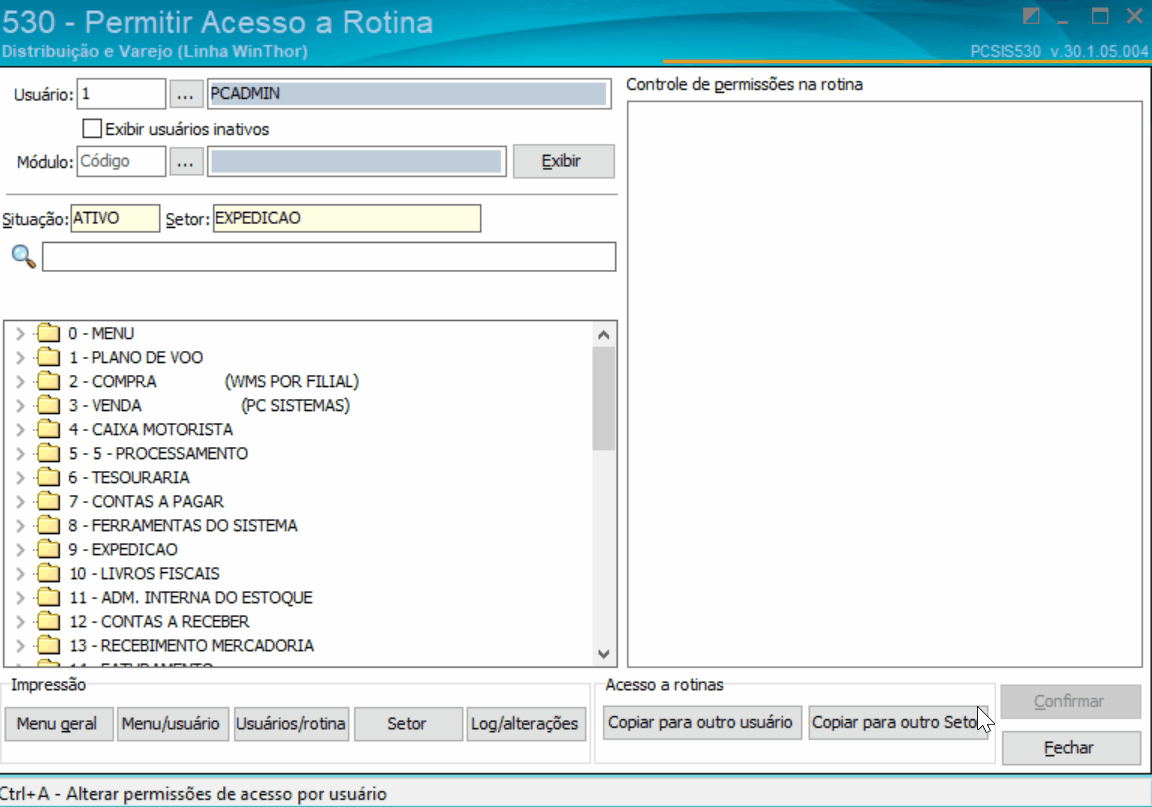Click the Situação ATIVO field
1152x807 pixels.
[x=115, y=218]
